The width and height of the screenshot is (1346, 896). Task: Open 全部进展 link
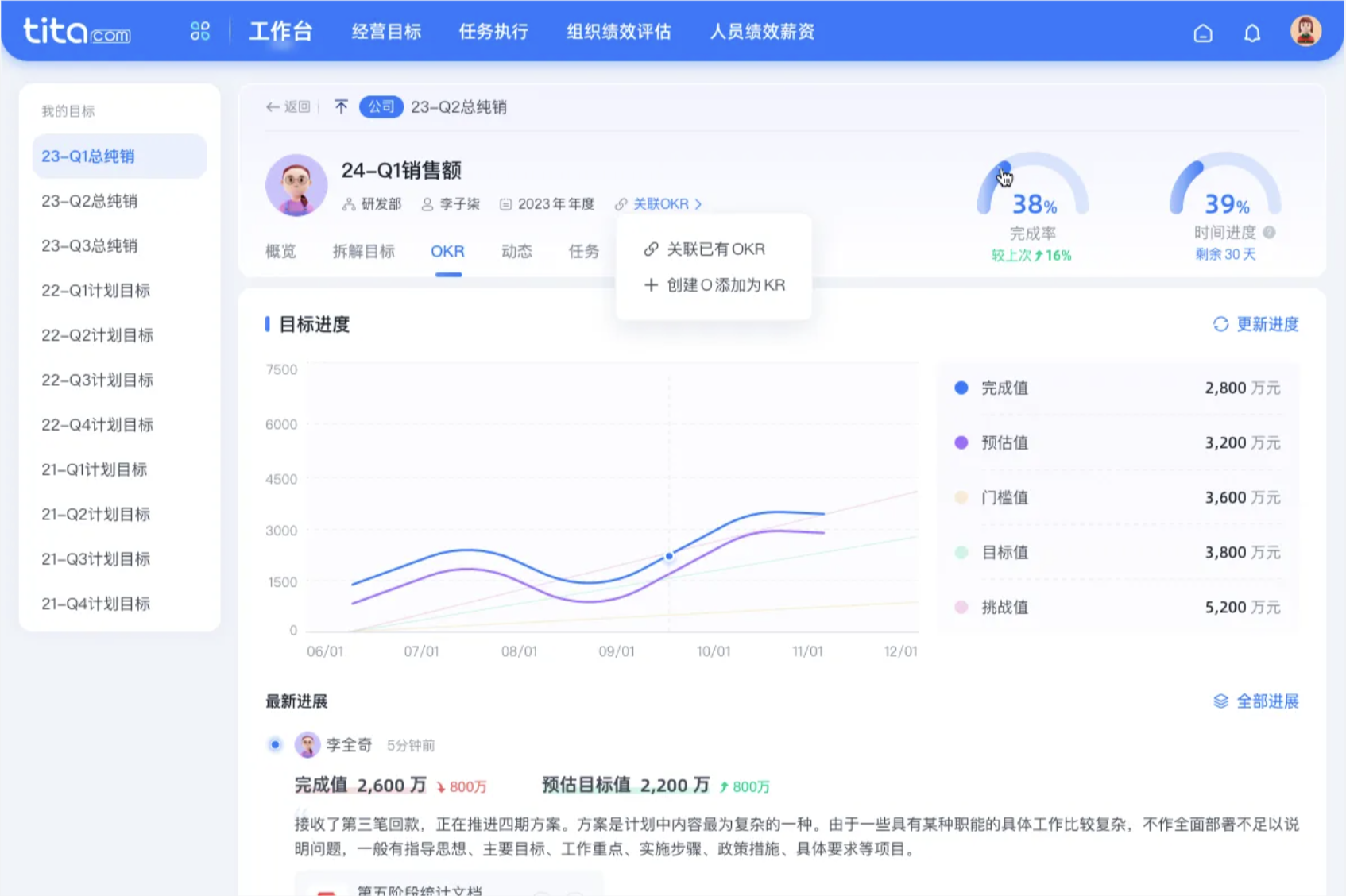[1255, 701]
